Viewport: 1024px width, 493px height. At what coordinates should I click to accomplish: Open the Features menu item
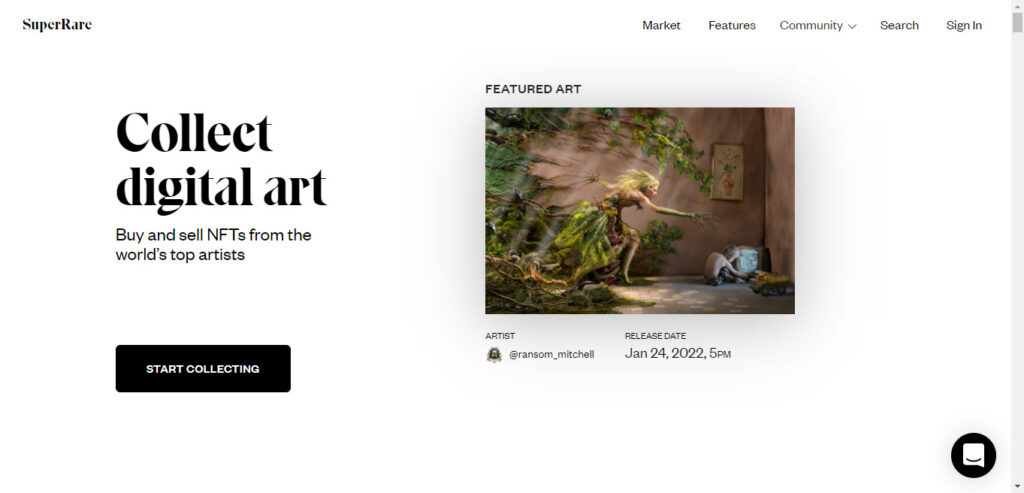(x=731, y=25)
